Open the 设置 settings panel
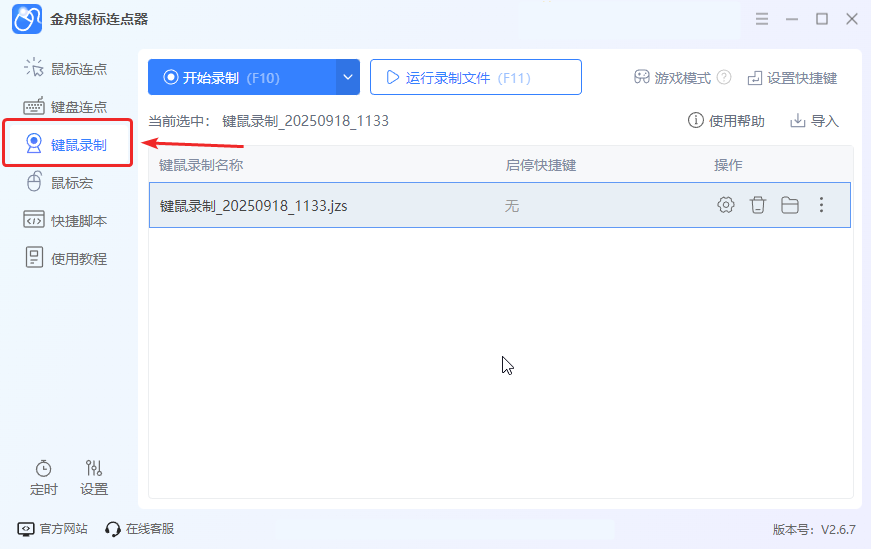Image resolution: width=871 pixels, height=549 pixels. point(94,478)
